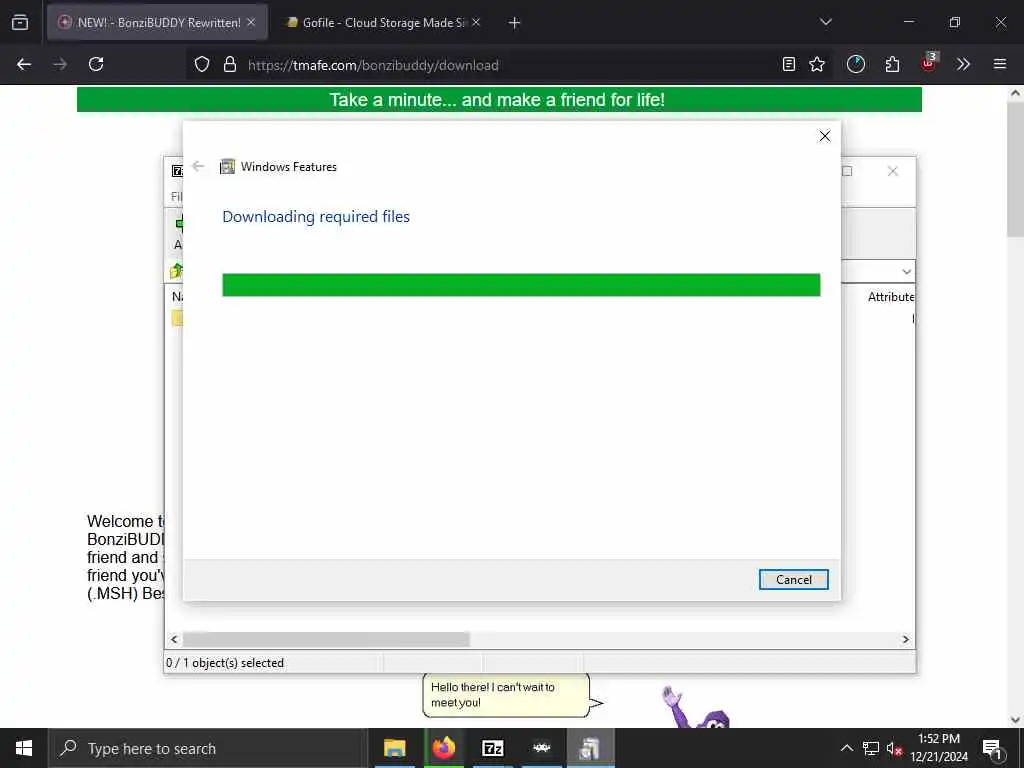The image size is (1024, 768).
Task: Click the muted volume tray icon
Action: pos(894,748)
